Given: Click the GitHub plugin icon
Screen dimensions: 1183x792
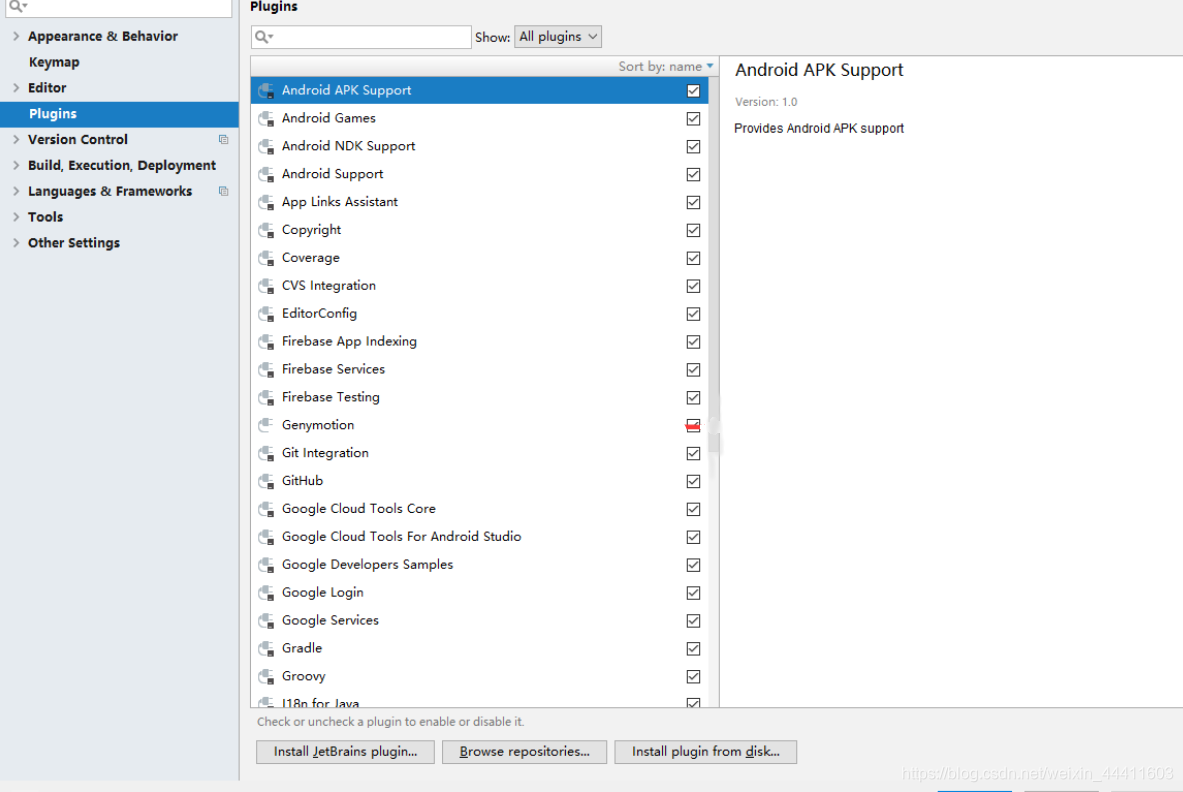Looking at the screenshot, I should click(266, 481).
